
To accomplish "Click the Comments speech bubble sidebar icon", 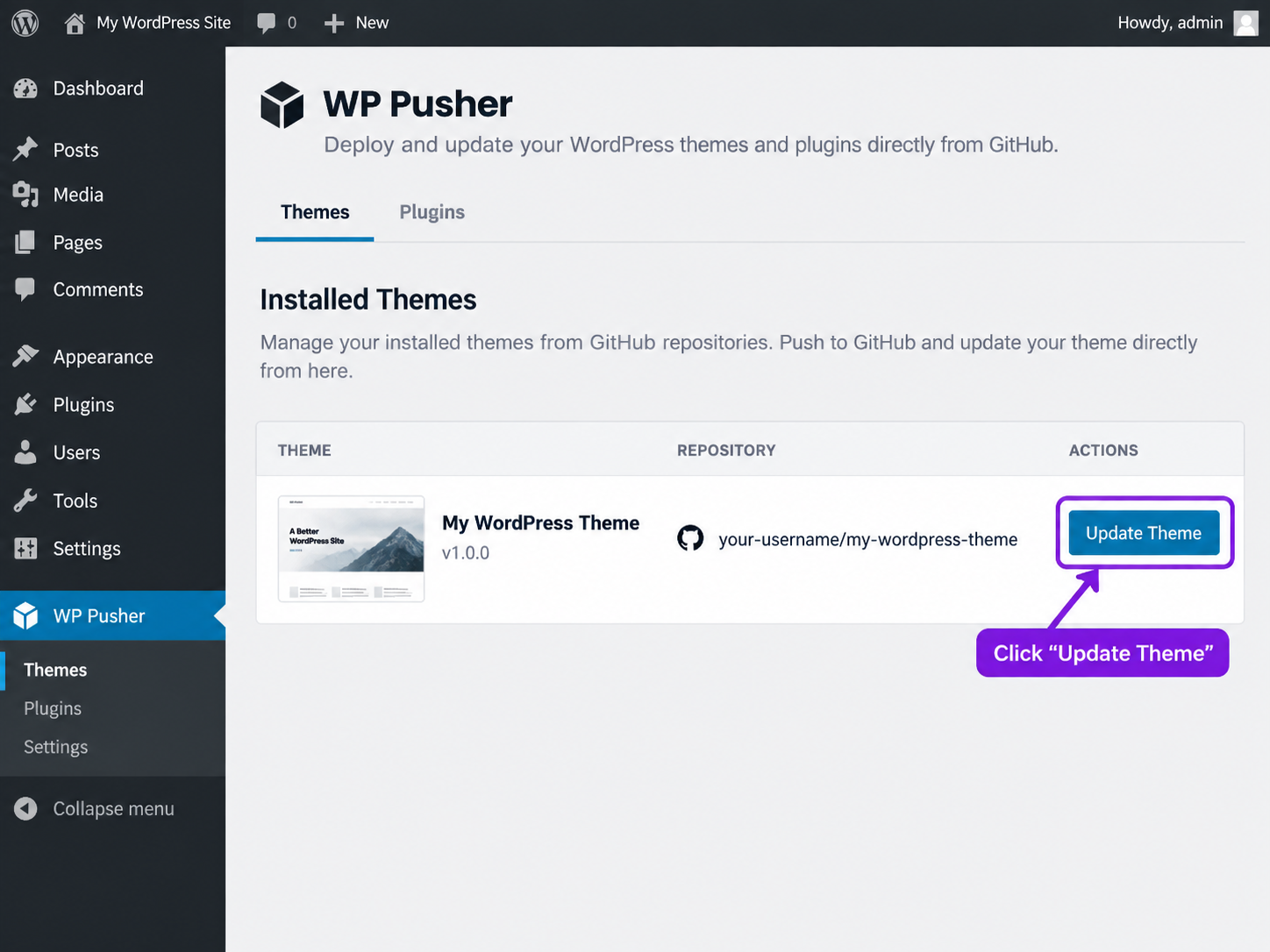I will pyautogui.click(x=25, y=289).
